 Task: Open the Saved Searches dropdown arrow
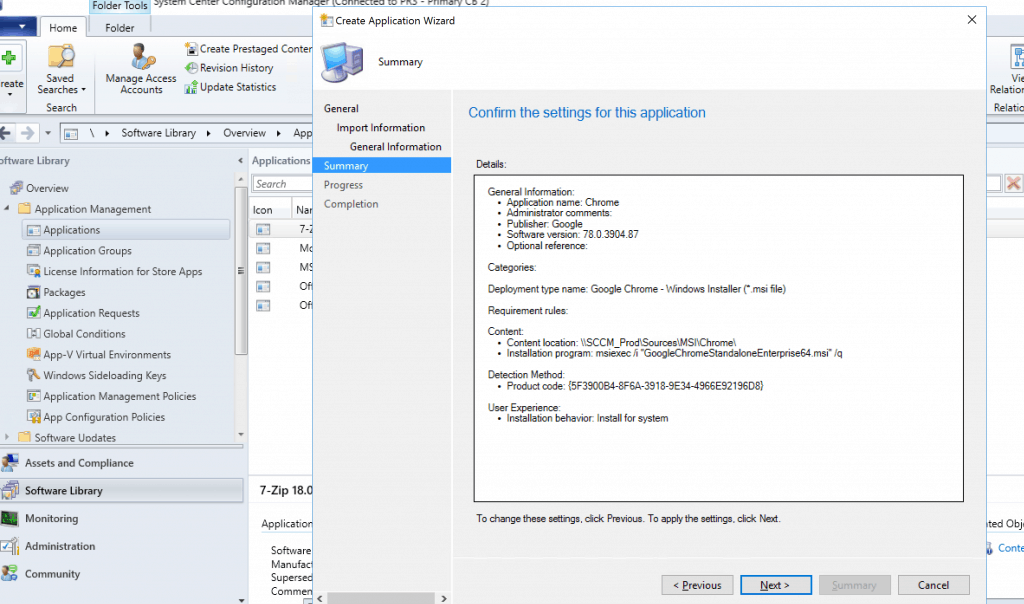coord(84,90)
